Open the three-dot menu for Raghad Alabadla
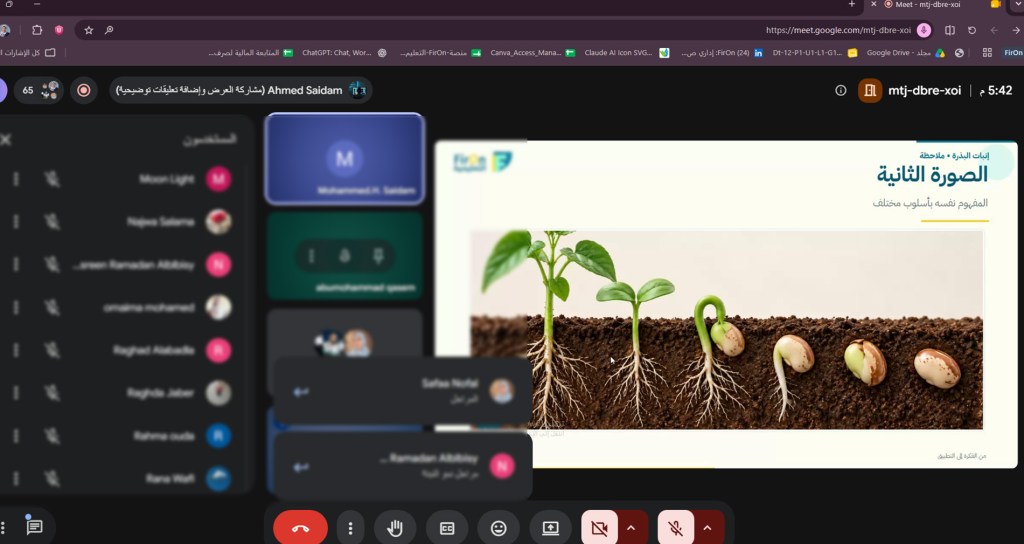This screenshot has height=544, width=1024. pos(16,351)
